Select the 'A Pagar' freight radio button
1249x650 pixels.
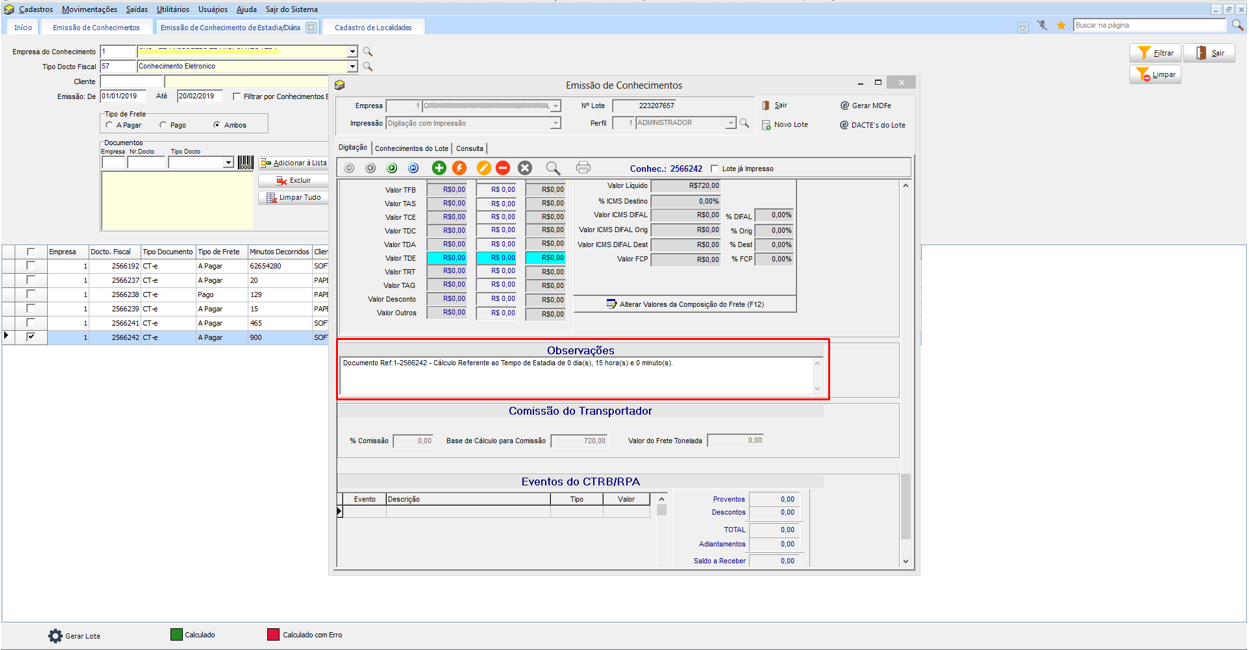pyautogui.click(x=109, y=126)
